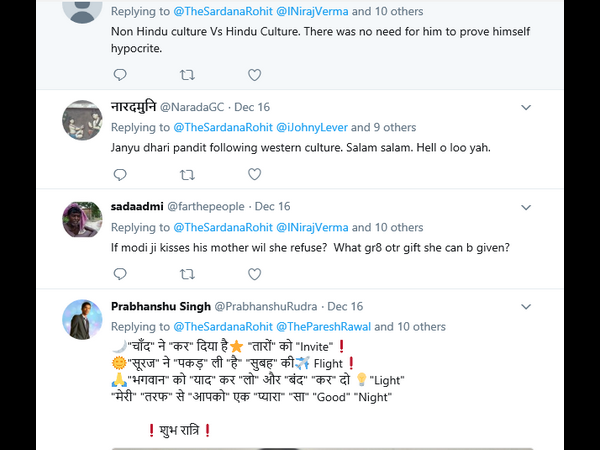Reply to NaradaGC's tweet
Viewport: 600px width, 450px height.
click(120, 175)
